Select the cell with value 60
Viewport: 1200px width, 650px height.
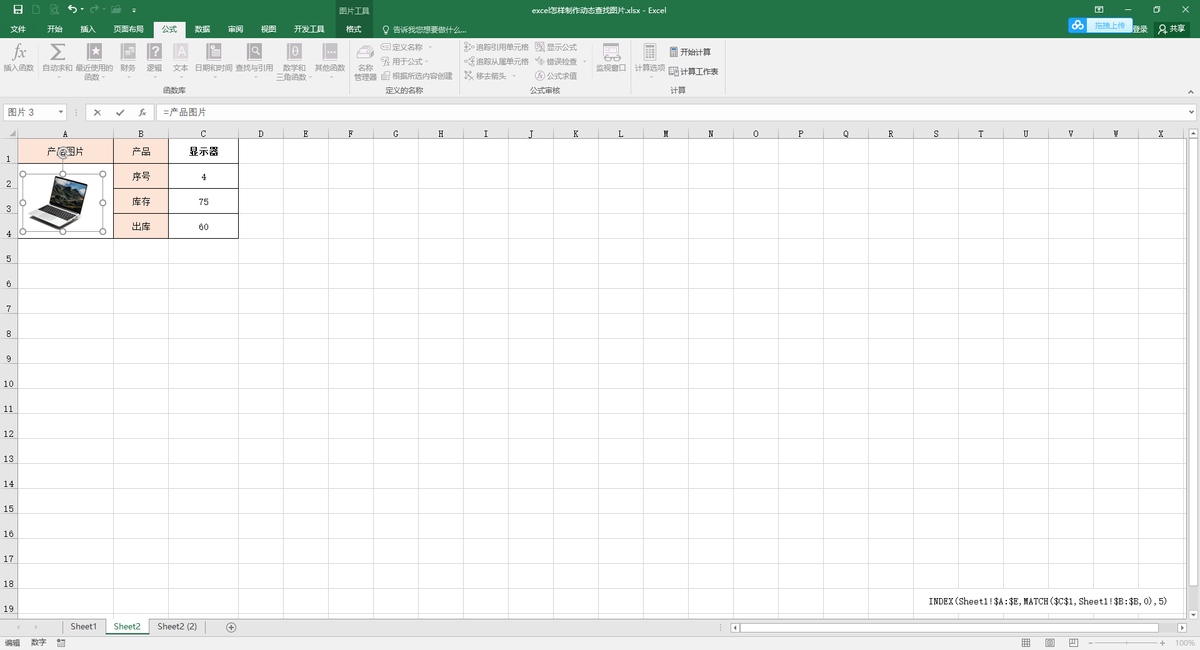203,226
